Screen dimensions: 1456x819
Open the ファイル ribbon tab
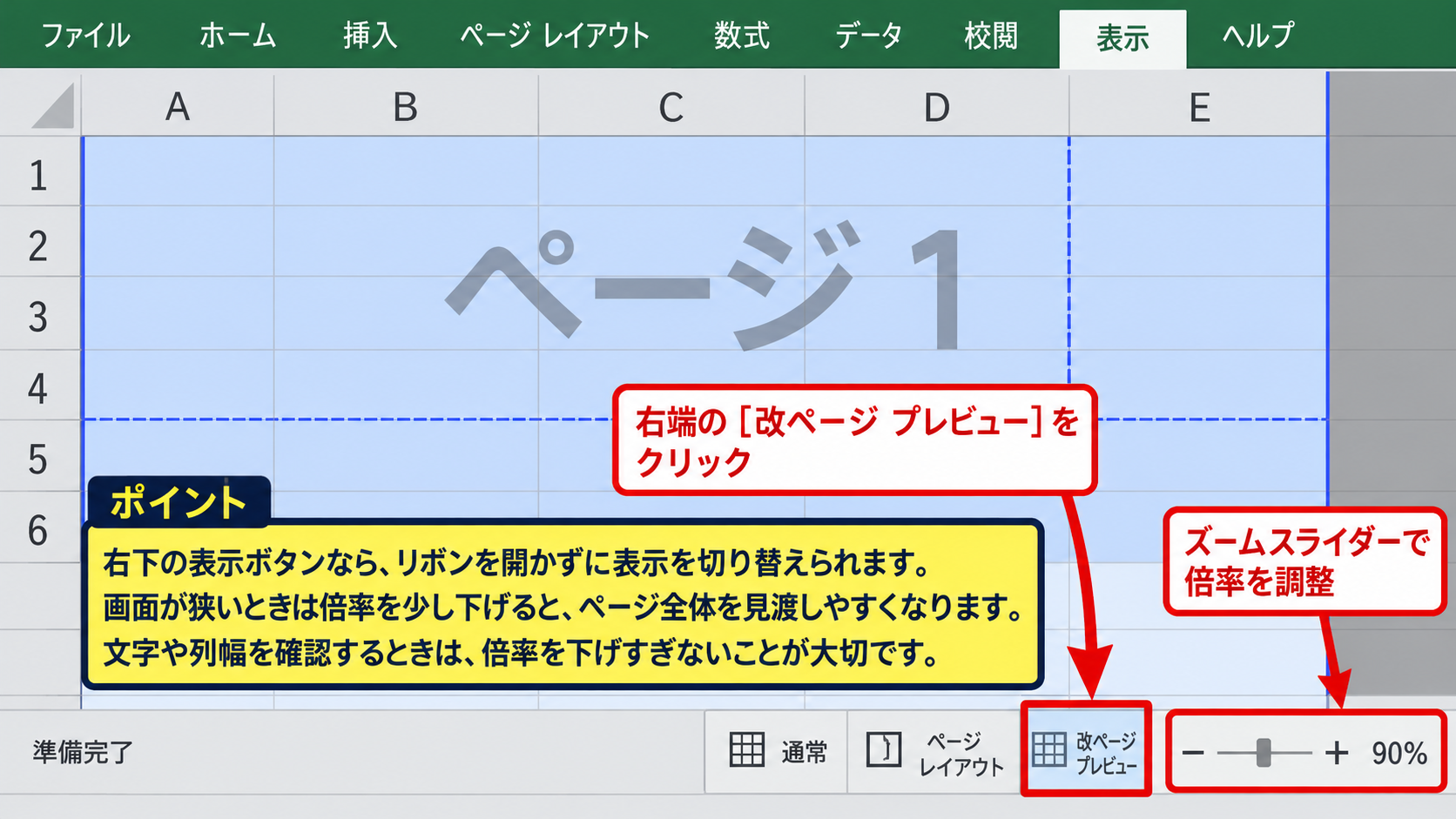coord(85,36)
